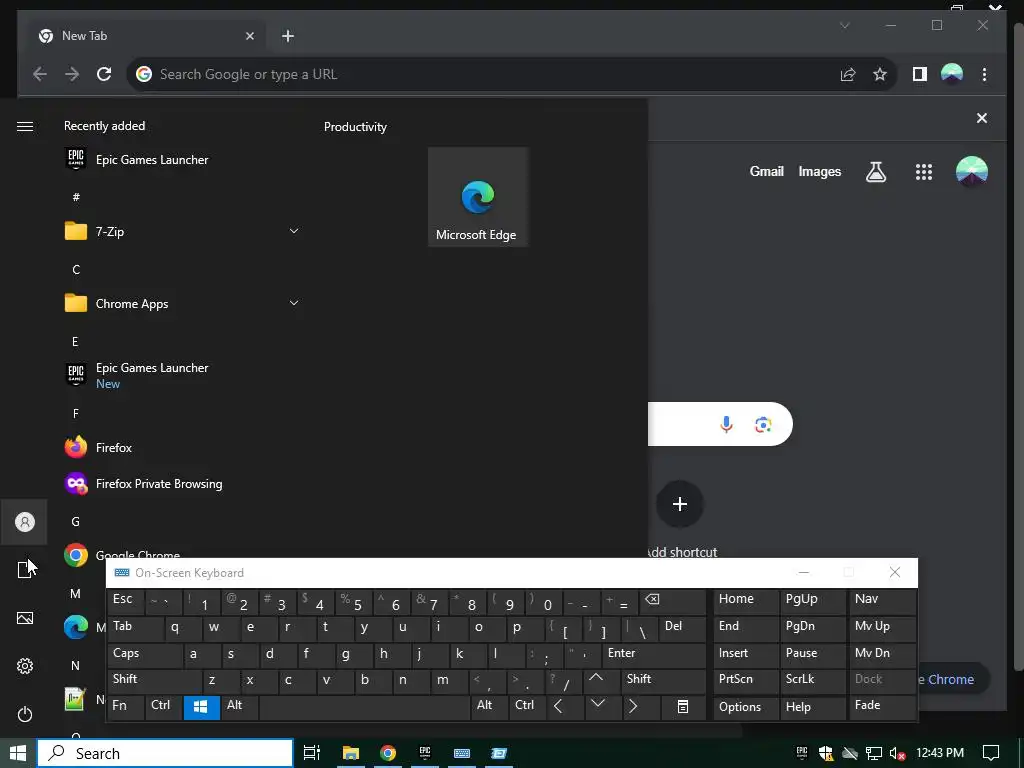Click the Enter key on On-Screen Keyboard

(x=654, y=655)
